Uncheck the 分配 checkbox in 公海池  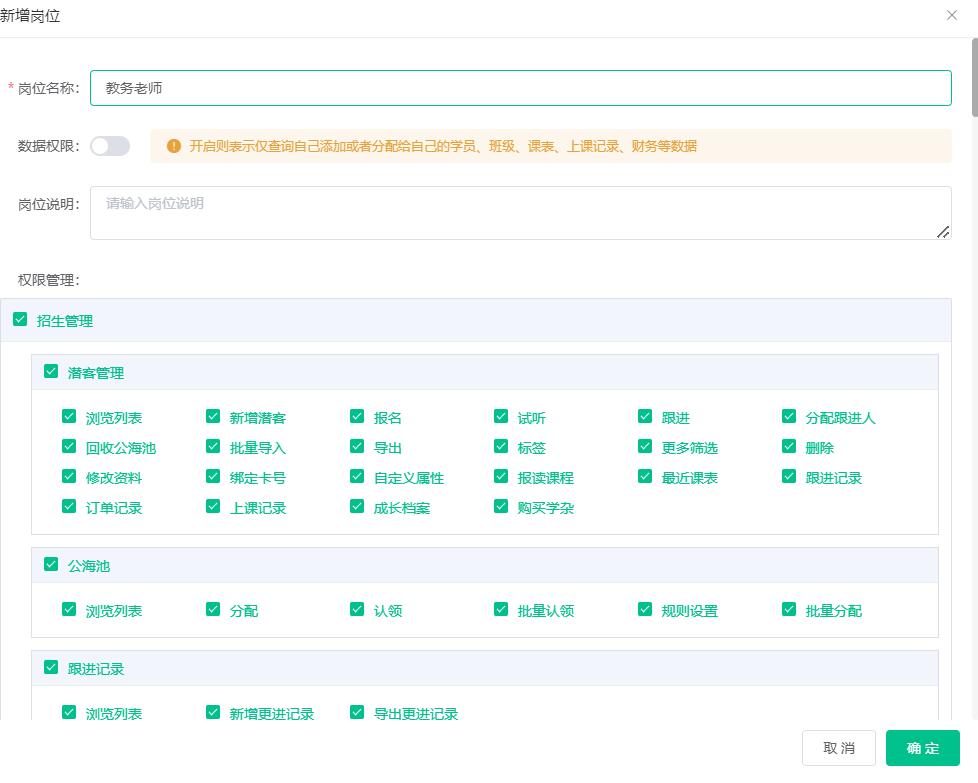(x=213, y=610)
